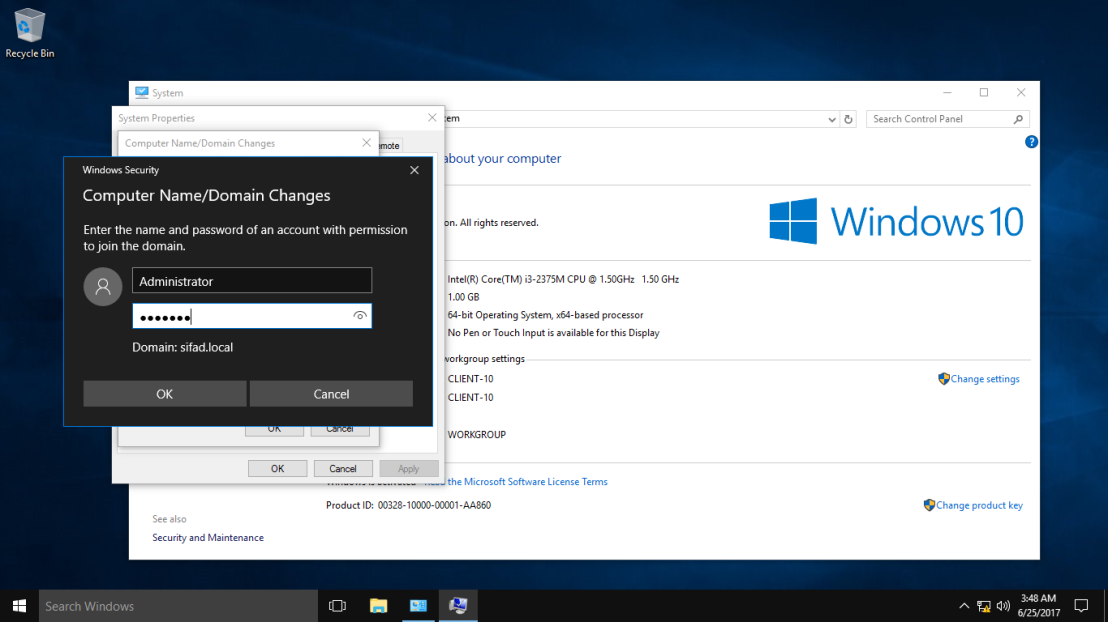The width and height of the screenshot is (1108, 622).
Task: Open the Recycle Bin desktop icon
Action: pyautogui.click(x=29, y=33)
